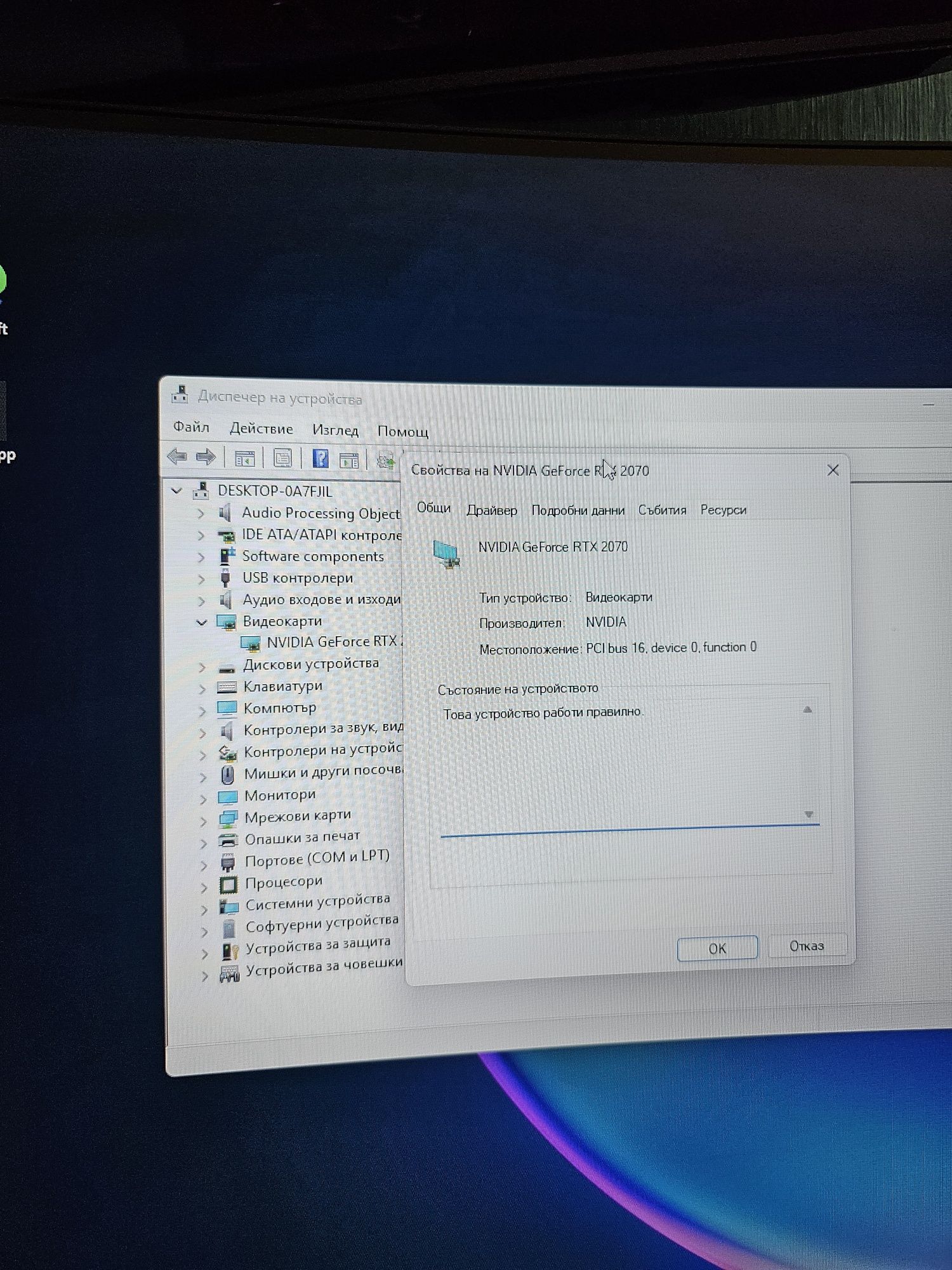The width and height of the screenshot is (952, 1270).
Task: Expand Дискови устройства category
Action: click(x=202, y=667)
